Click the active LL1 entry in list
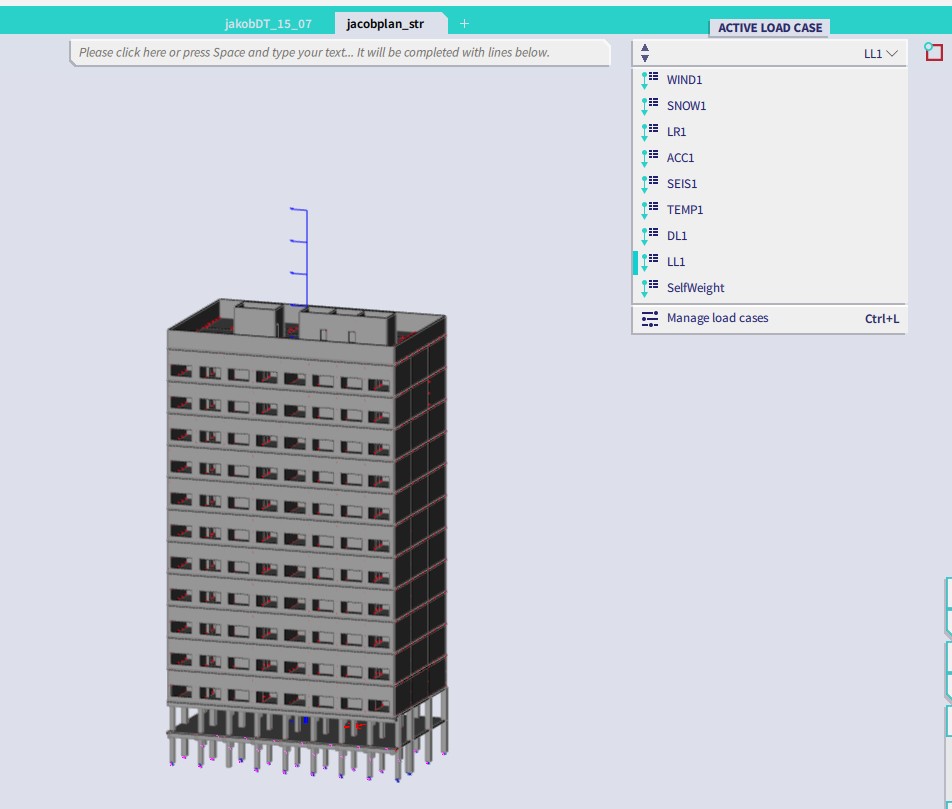Screen dimensions: 952x809 point(676,262)
